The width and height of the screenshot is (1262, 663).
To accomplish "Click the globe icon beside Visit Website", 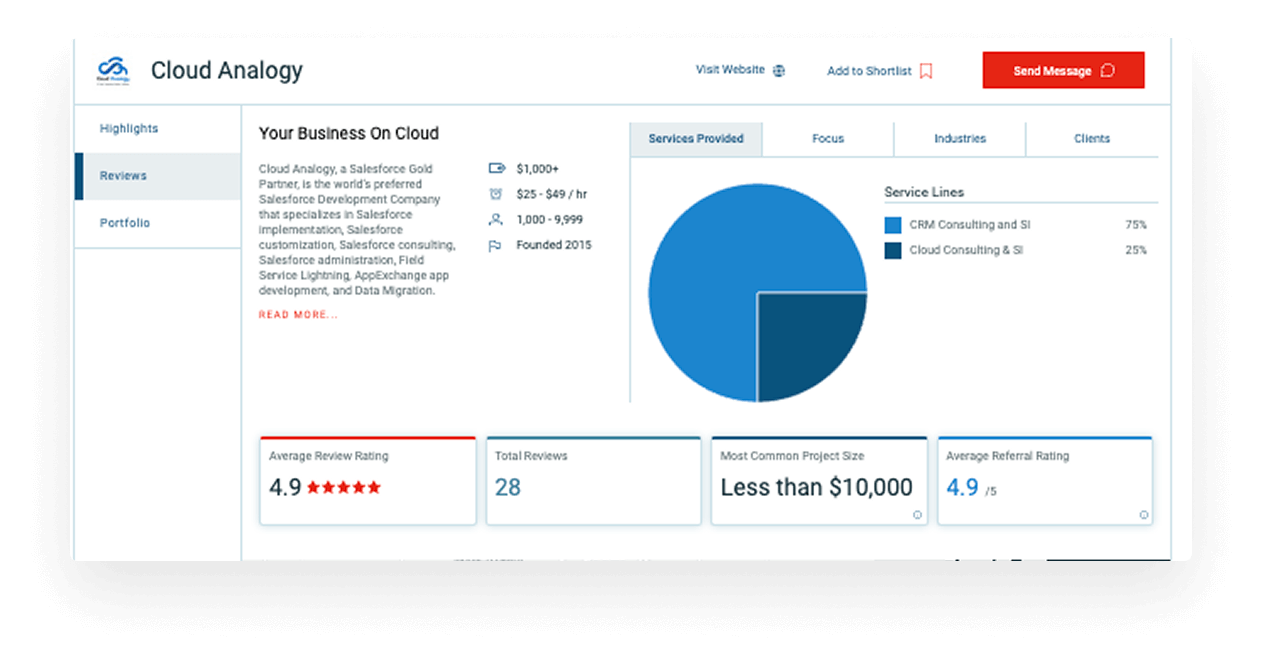I will click(x=779, y=71).
